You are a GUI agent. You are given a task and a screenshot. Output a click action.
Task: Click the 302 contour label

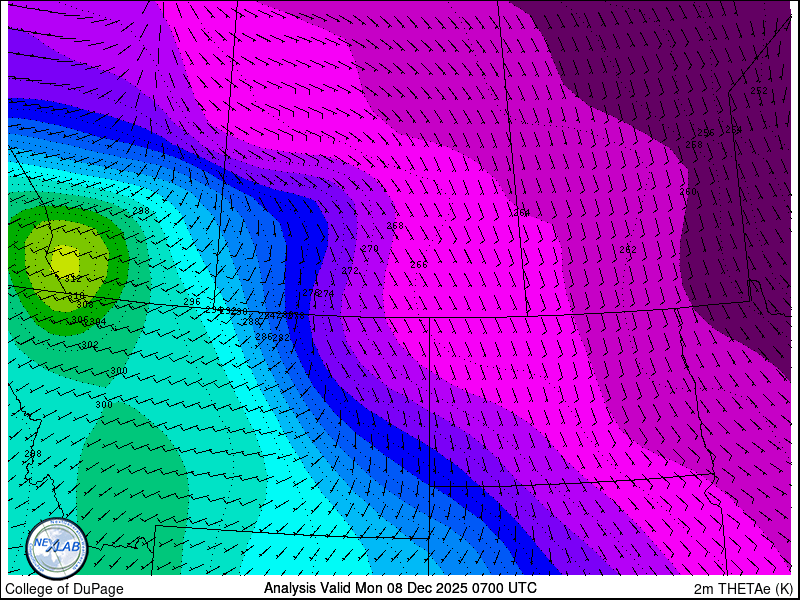tap(90, 345)
